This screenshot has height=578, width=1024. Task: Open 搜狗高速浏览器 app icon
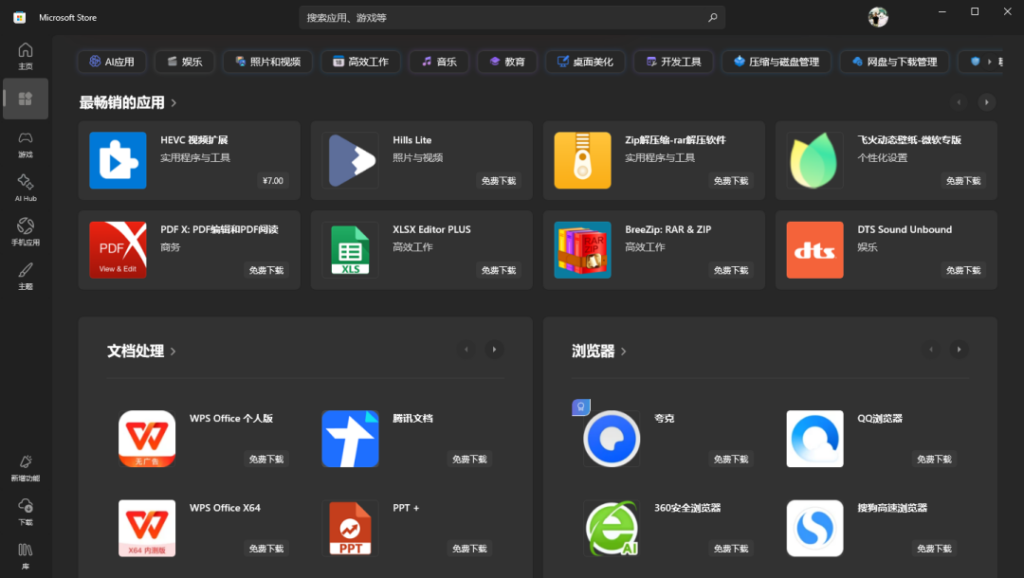tap(814, 528)
